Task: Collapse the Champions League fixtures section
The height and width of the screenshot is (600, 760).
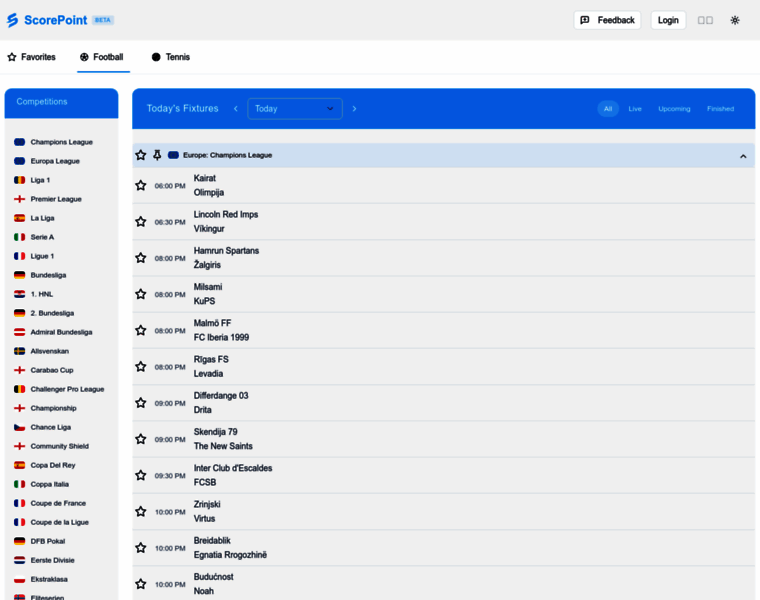Action: point(743,156)
